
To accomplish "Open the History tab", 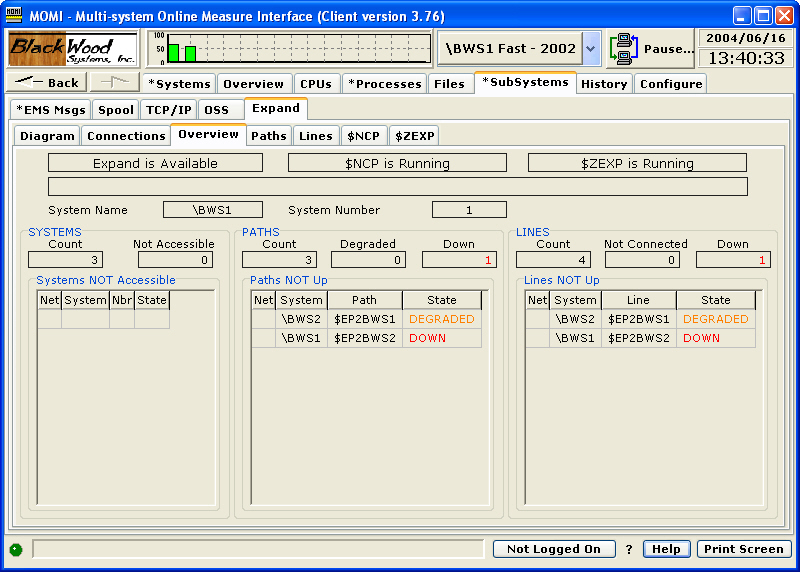I will point(604,84).
